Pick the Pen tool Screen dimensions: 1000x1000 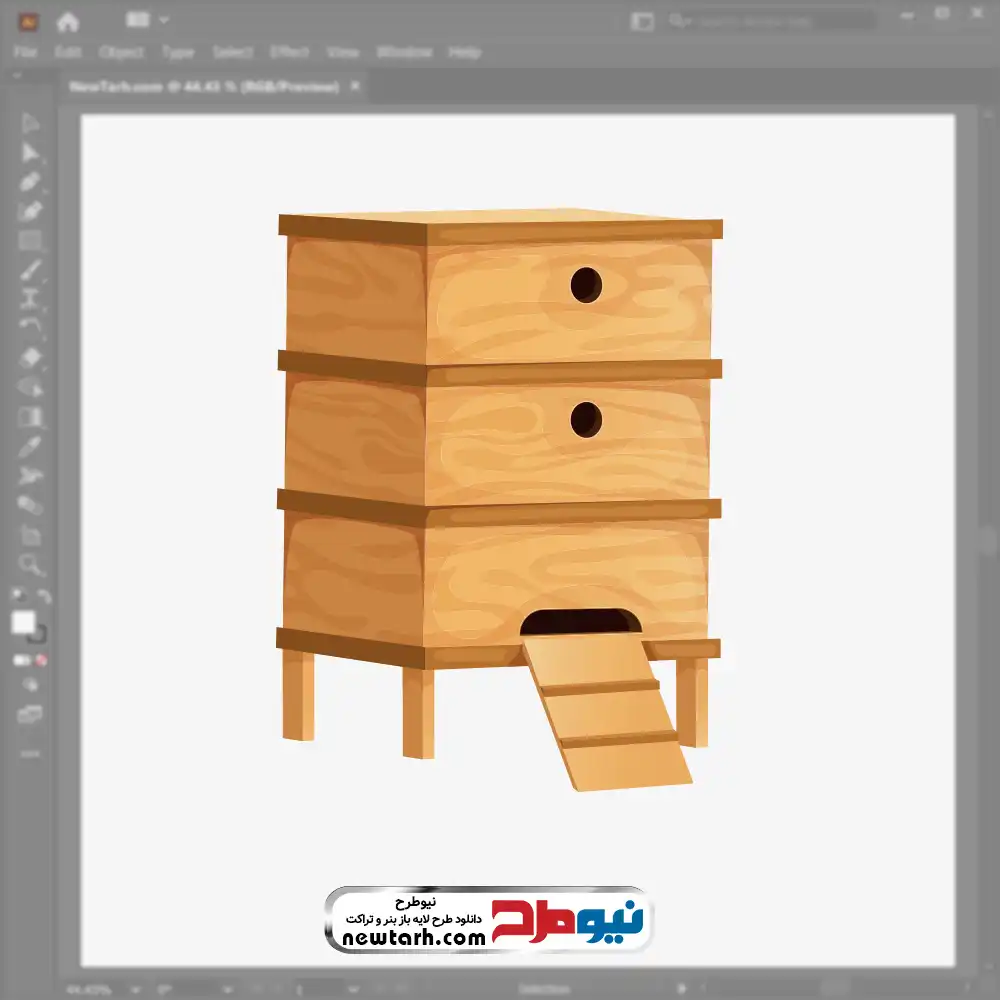click(x=30, y=182)
